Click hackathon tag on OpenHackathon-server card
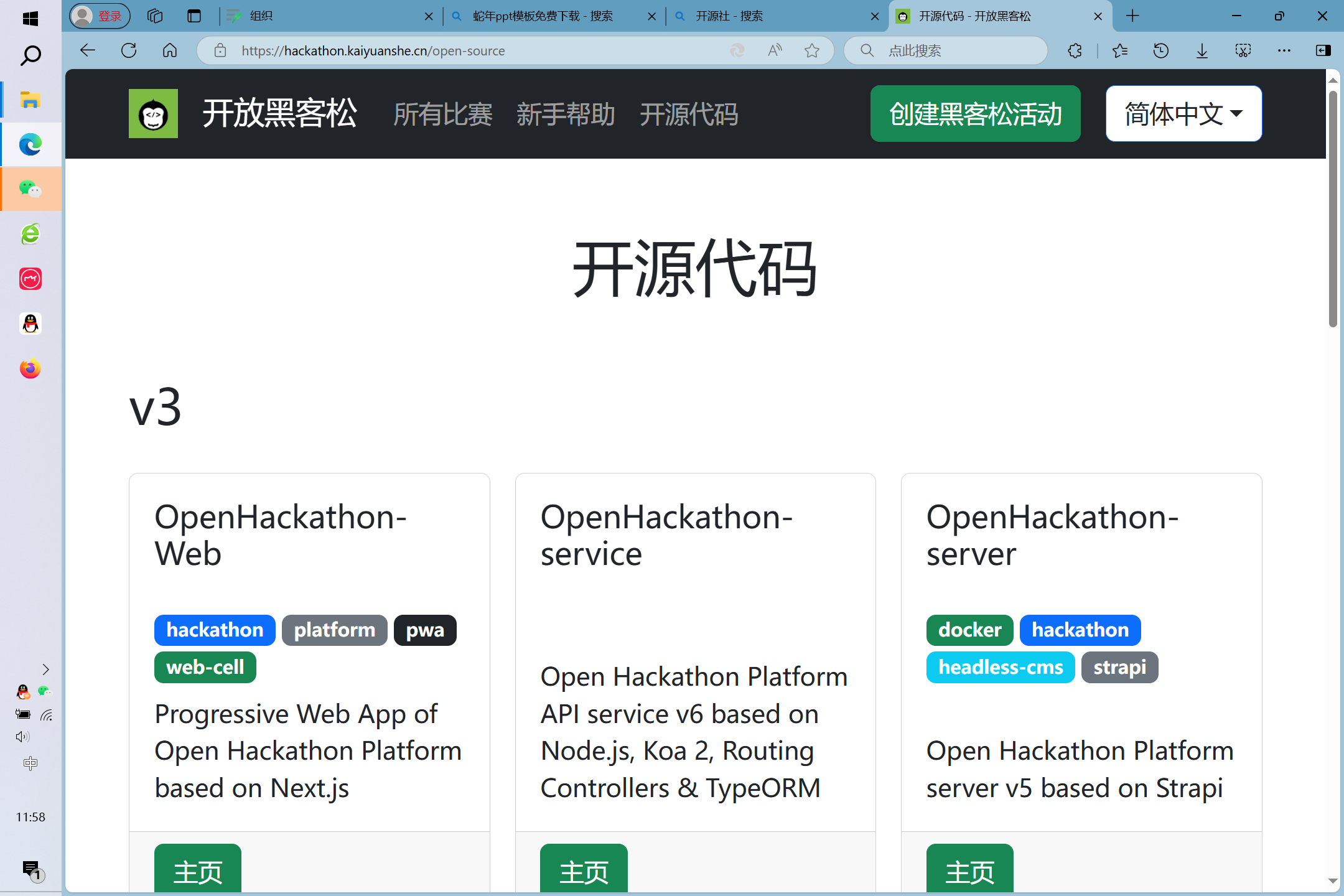Viewport: 1344px width, 896px height. point(1080,630)
